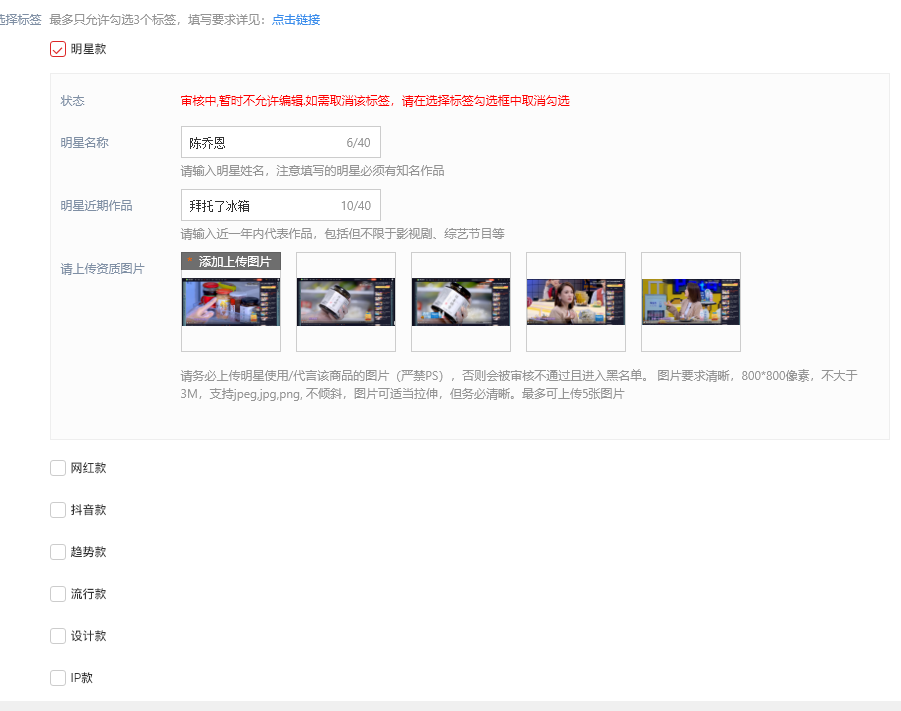Open fifth thumbnail with yellow studio set

click(x=691, y=302)
